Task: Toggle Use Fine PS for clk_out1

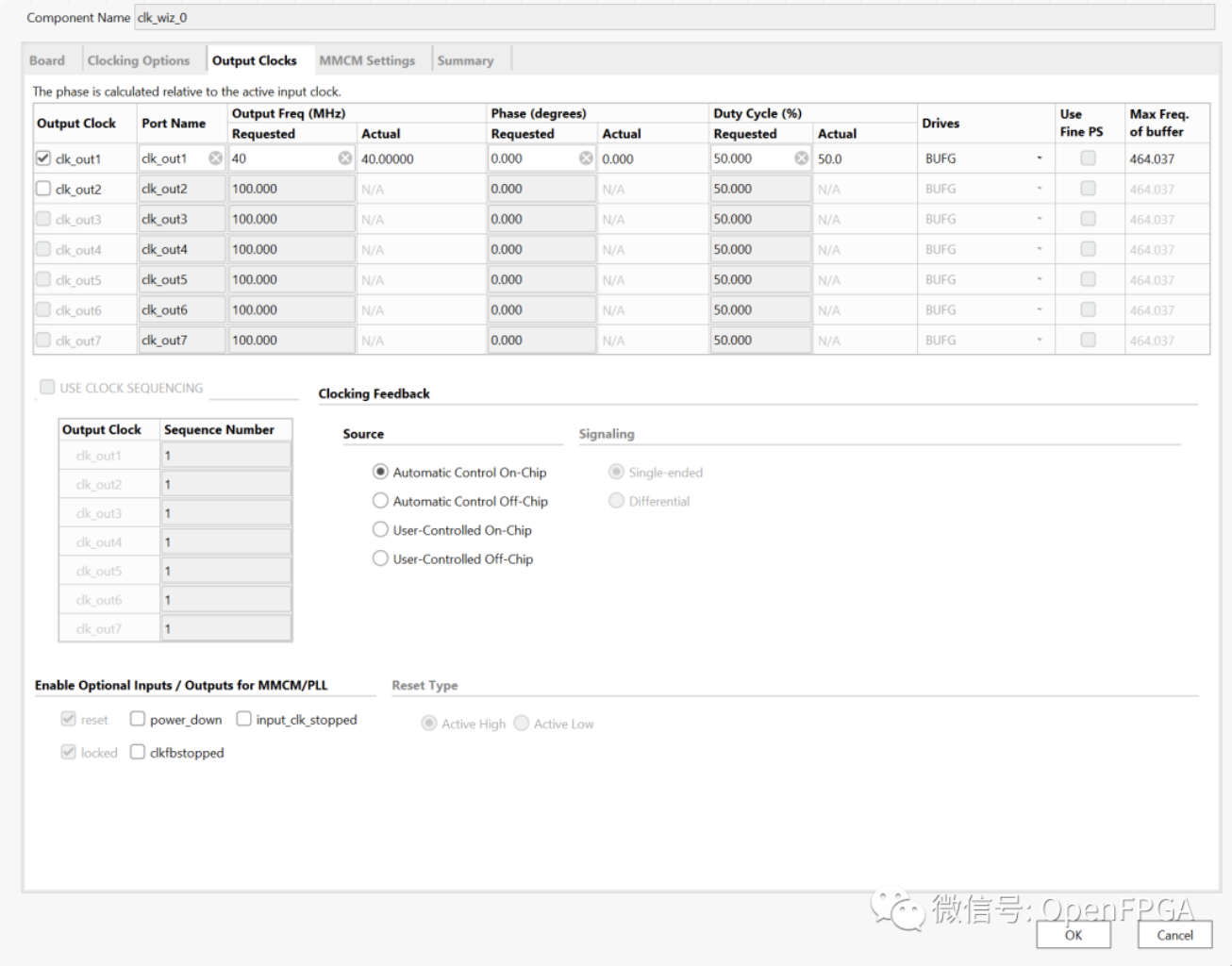Action: [x=1088, y=158]
